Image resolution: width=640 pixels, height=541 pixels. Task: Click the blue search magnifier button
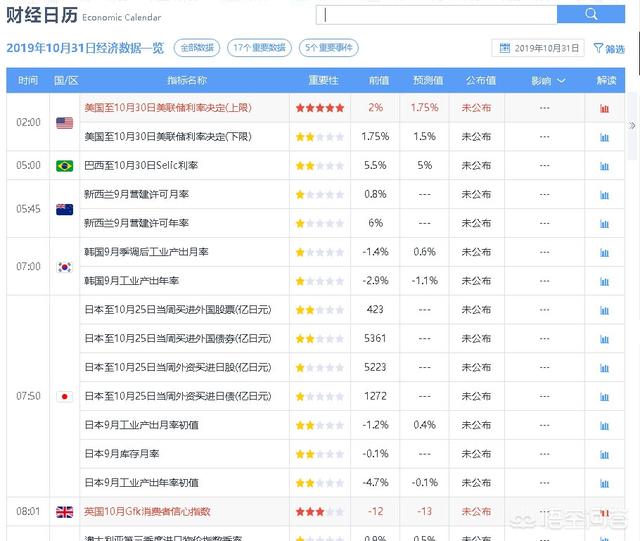(591, 14)
